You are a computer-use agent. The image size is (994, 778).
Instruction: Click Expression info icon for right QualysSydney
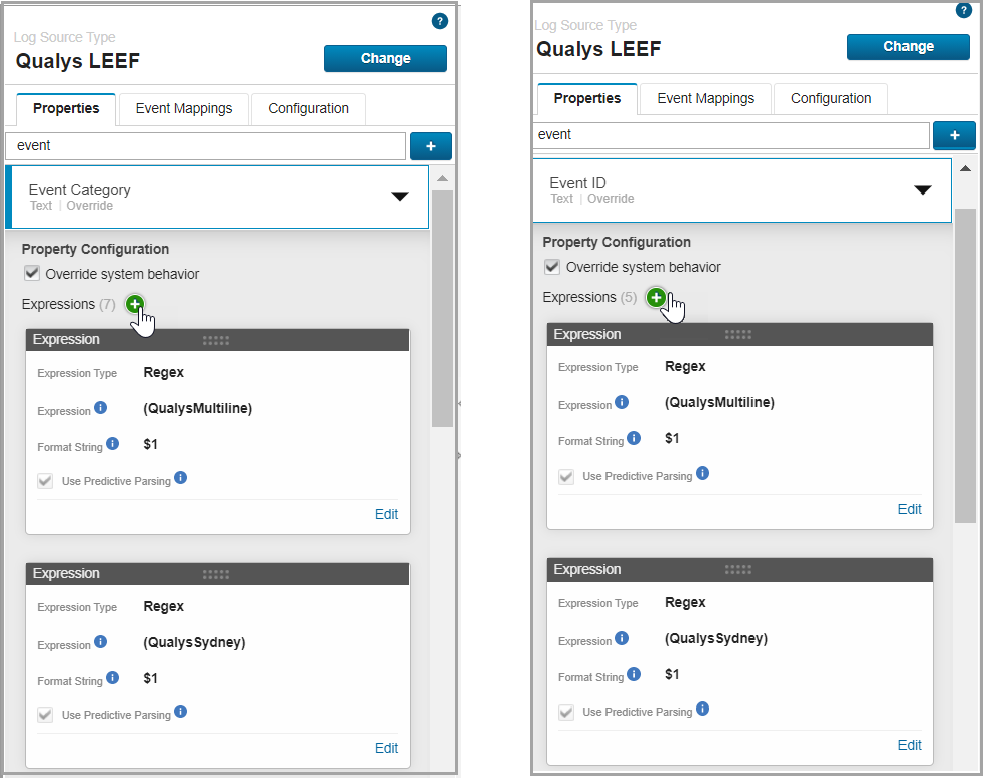(x=621, y=638)
